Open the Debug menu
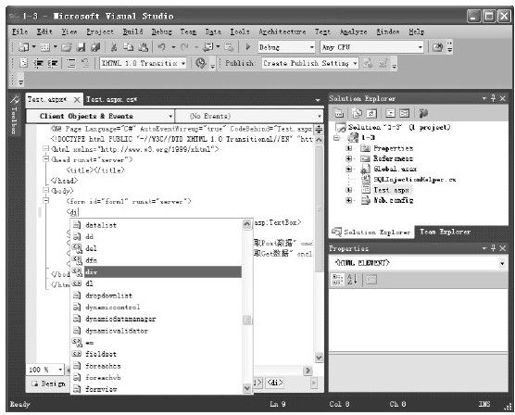 (162, 32)
